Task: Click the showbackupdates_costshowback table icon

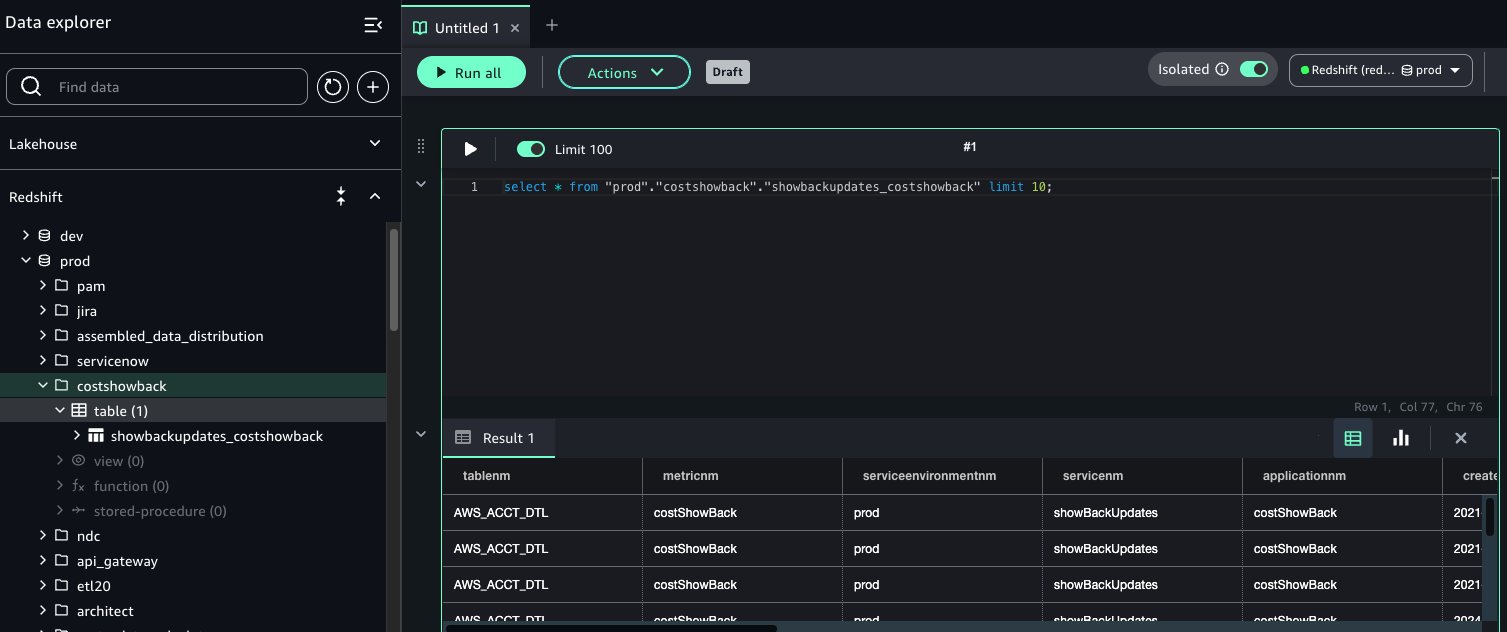Action: click(96, 436)
